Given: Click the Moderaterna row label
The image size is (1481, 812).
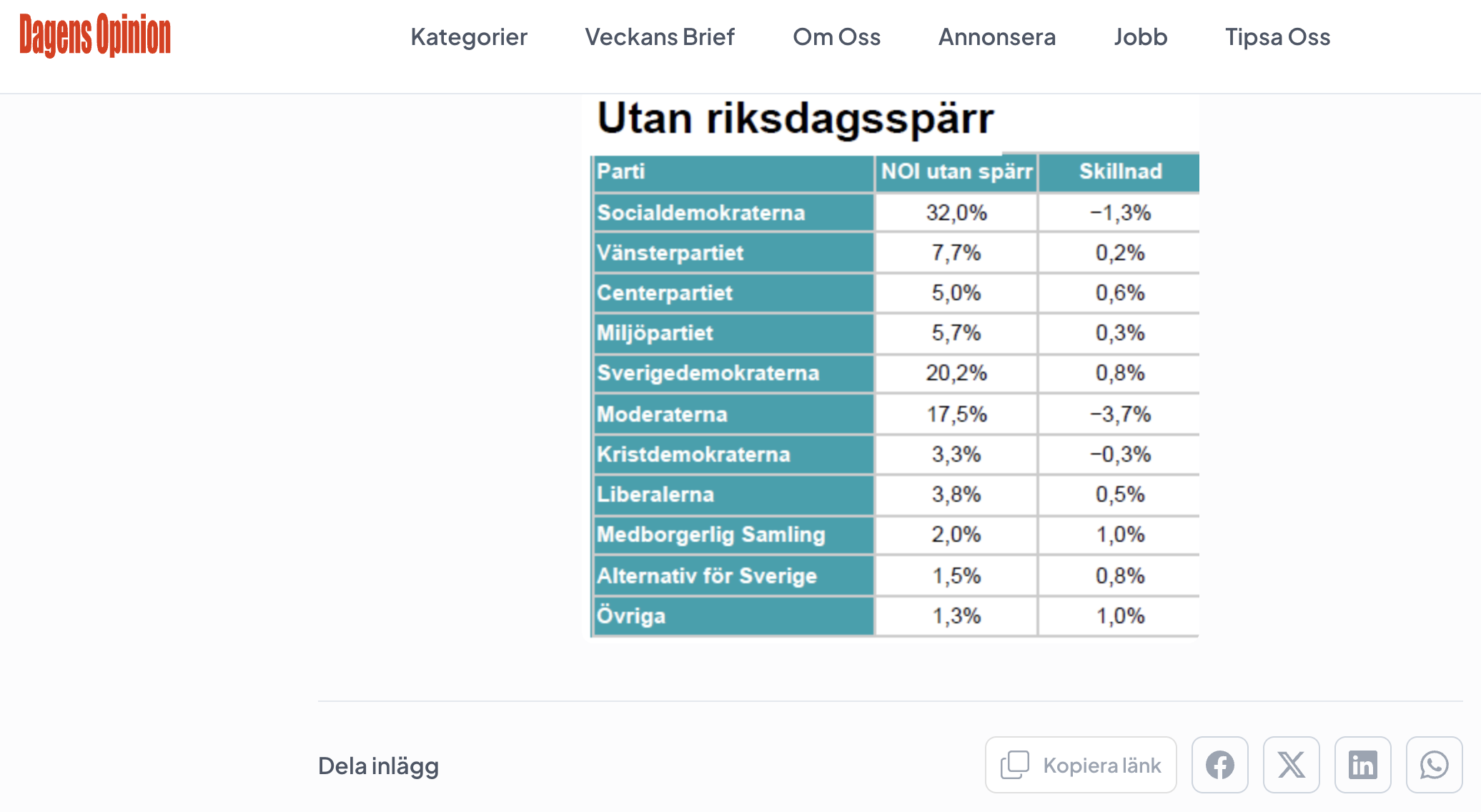Looking at the screenshot, I should coord(662,415).
